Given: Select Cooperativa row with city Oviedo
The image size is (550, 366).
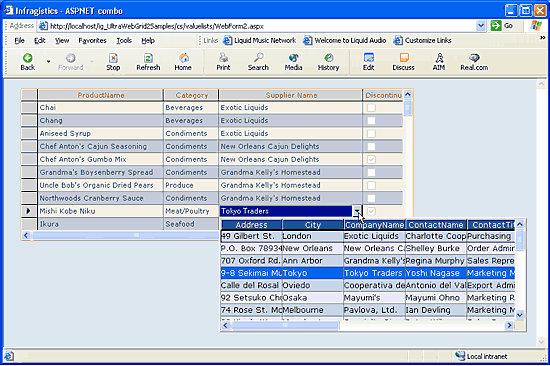Looking at the screenshot, I should pos(368,286).
